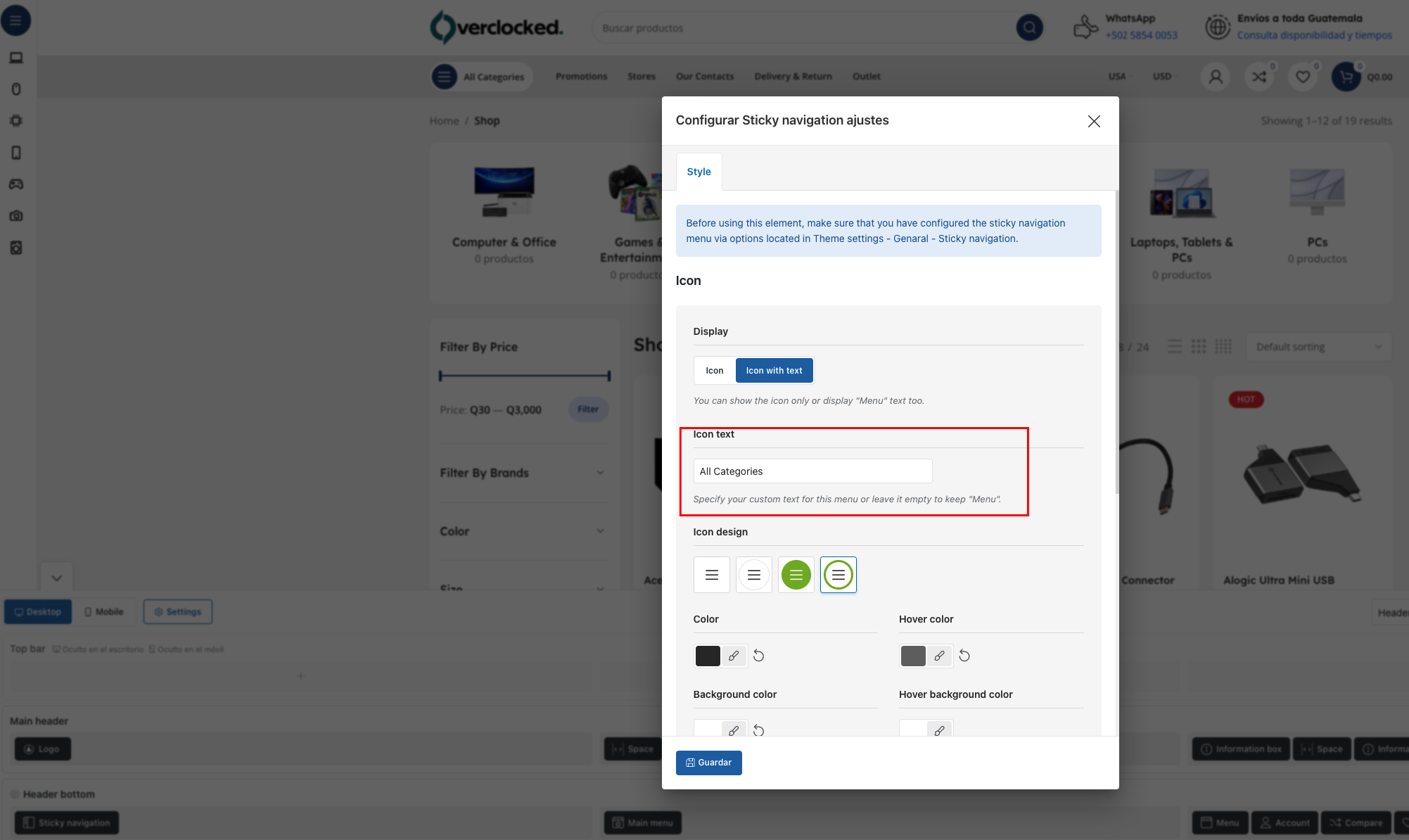Open the round hamburger menu at top-left

(x=15, y=20)
